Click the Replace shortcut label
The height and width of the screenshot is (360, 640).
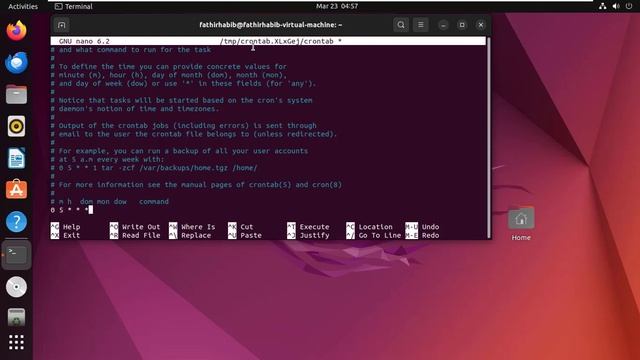point(196,236)
